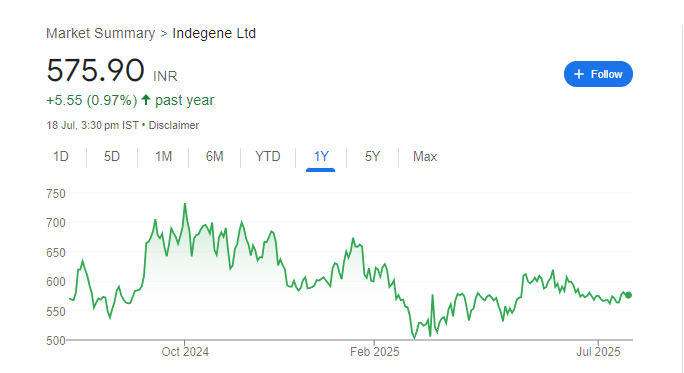Viewport: 684px width, 373px height.
Task: Click the INR currency label
Action: [x=165, y=76]
